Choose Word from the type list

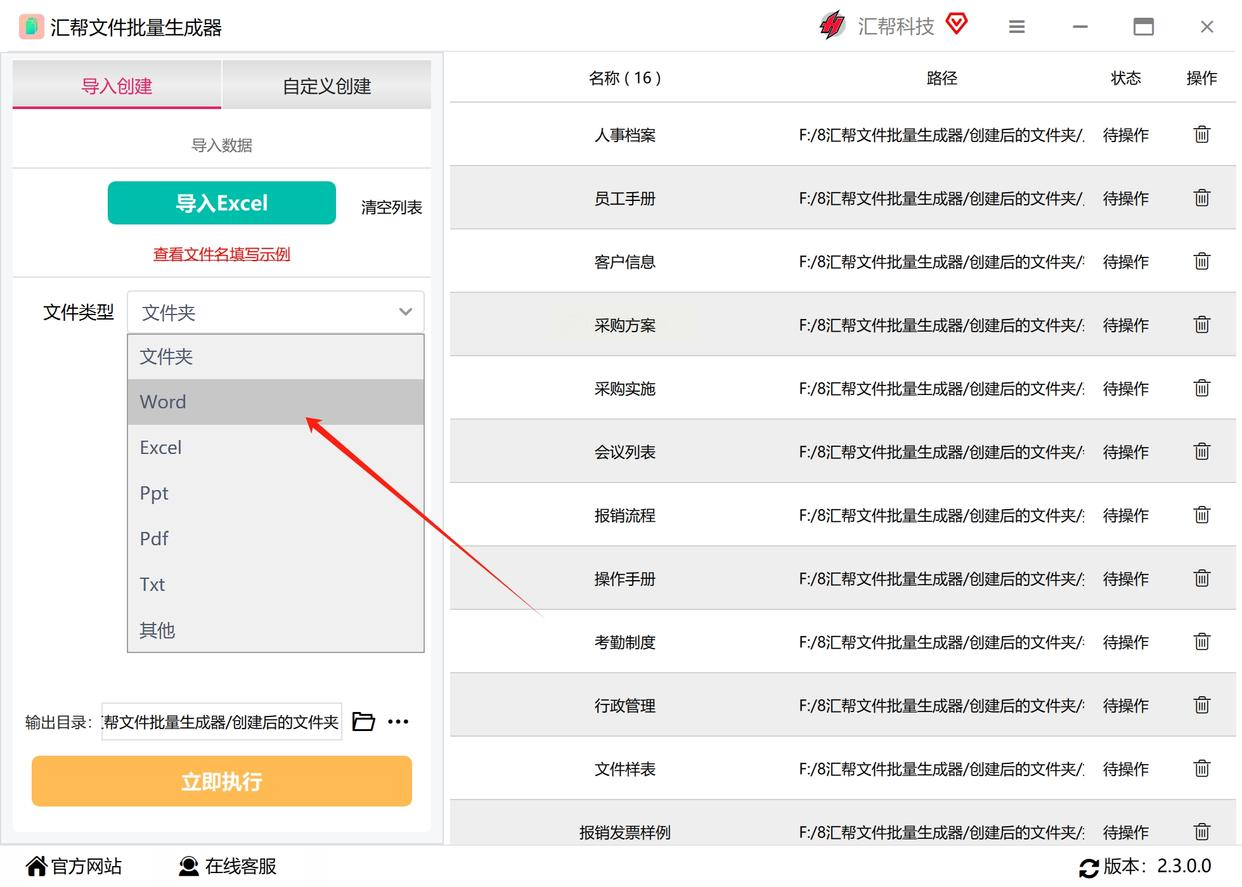[x=276, y=402]
